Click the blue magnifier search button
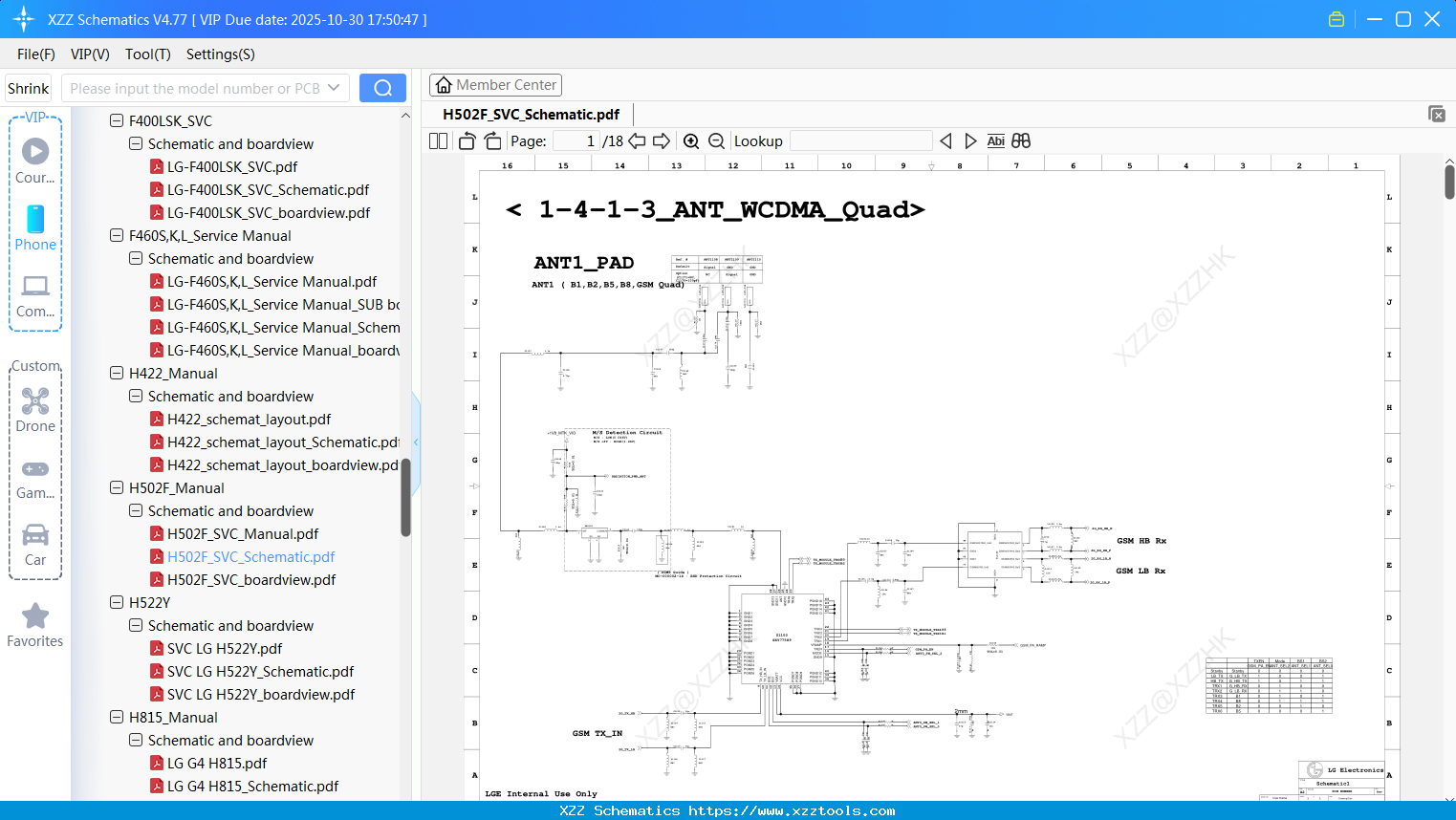The width and height of the screenshot is (1456, 820). point(382,87)
